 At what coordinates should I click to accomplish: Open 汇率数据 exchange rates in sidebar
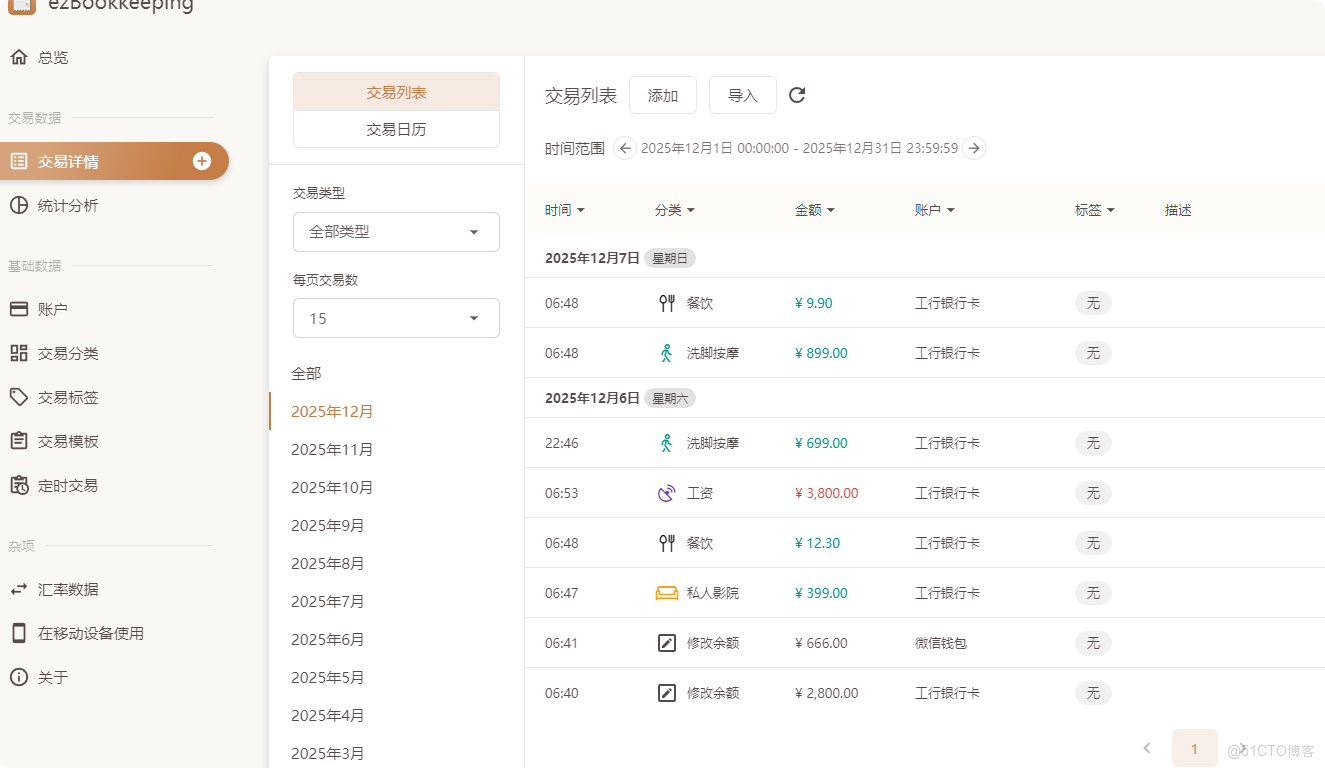(68, 589)
